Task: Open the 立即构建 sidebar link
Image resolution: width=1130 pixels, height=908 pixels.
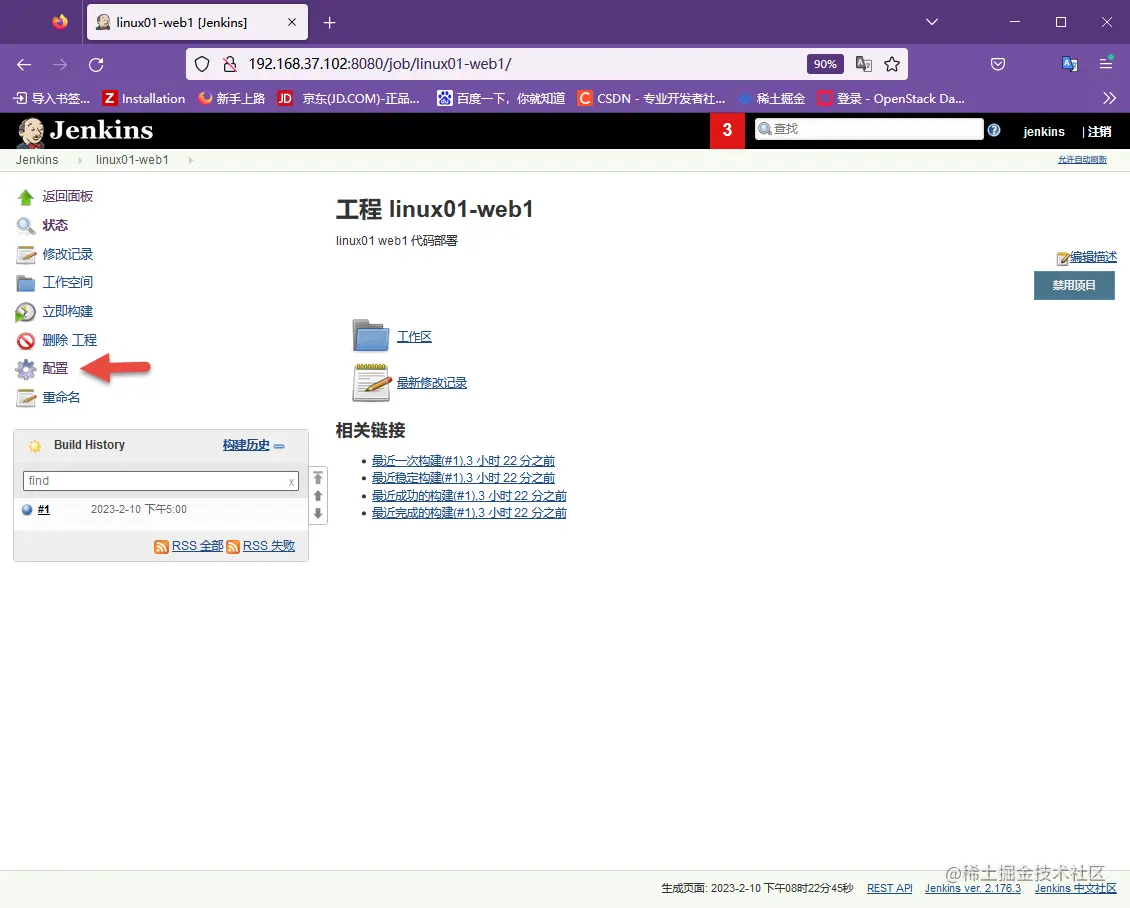Action: [68, 311]
